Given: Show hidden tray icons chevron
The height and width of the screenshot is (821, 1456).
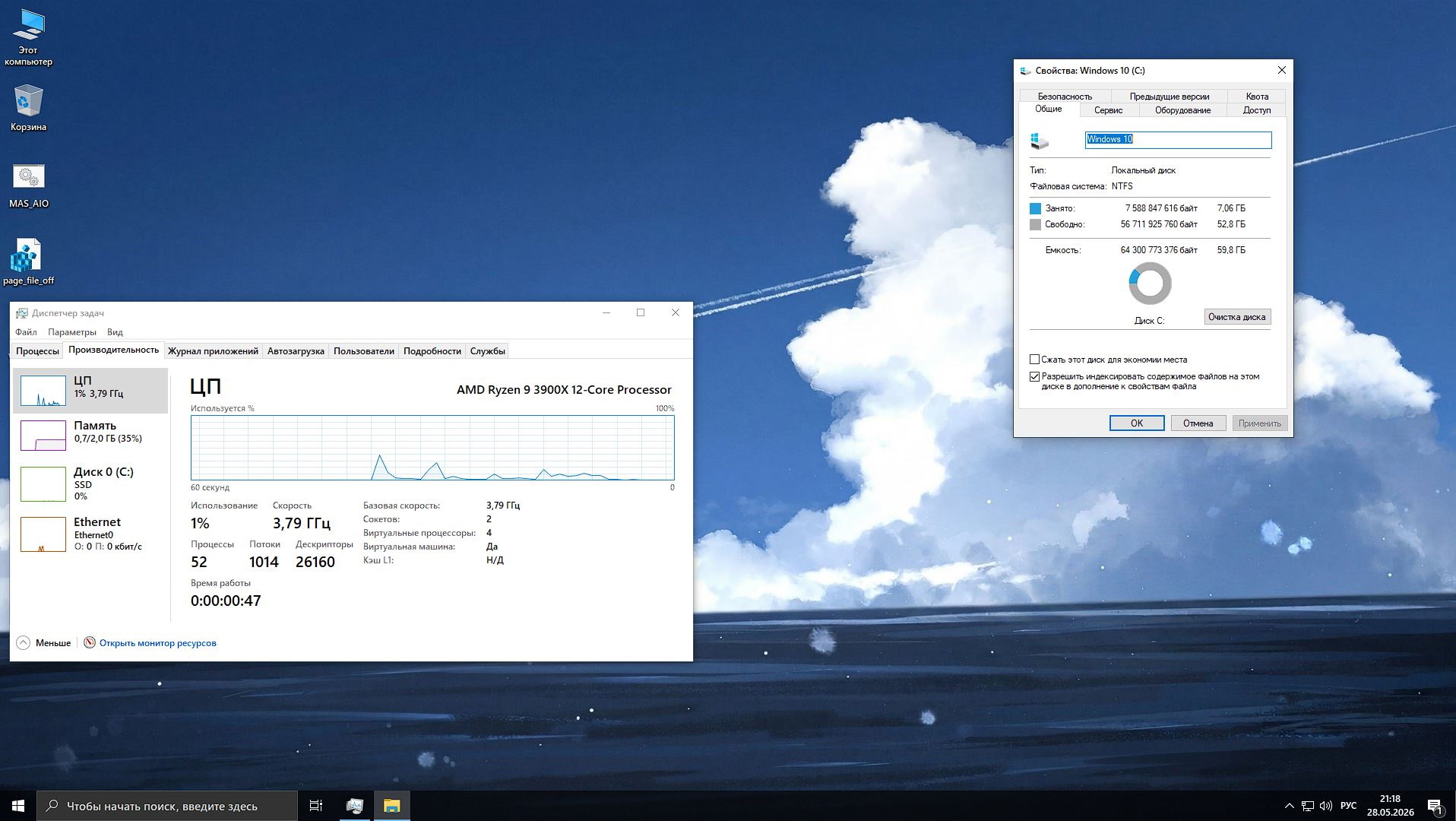Looking at the screenshot, I should click(x=1289, y=806).
